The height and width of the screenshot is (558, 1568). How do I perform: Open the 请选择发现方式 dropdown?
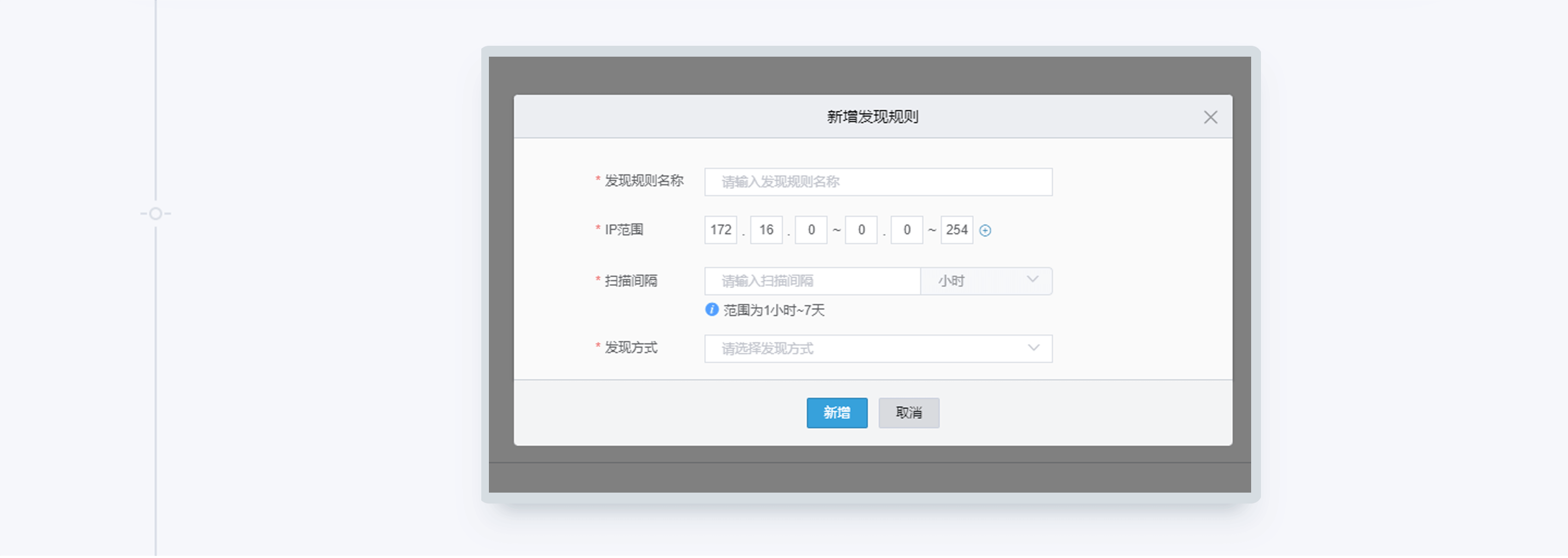click(878, 349)
